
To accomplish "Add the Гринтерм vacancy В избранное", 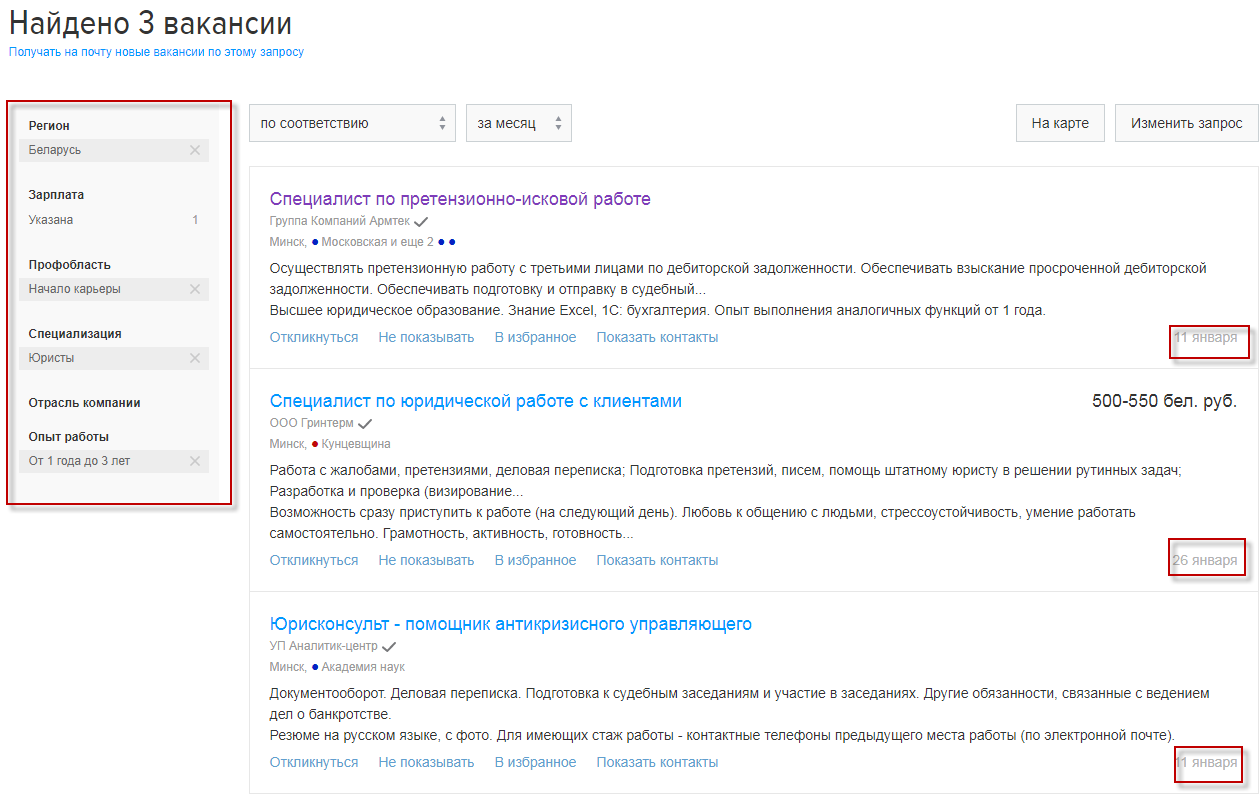I will click(x=535, y=560).
